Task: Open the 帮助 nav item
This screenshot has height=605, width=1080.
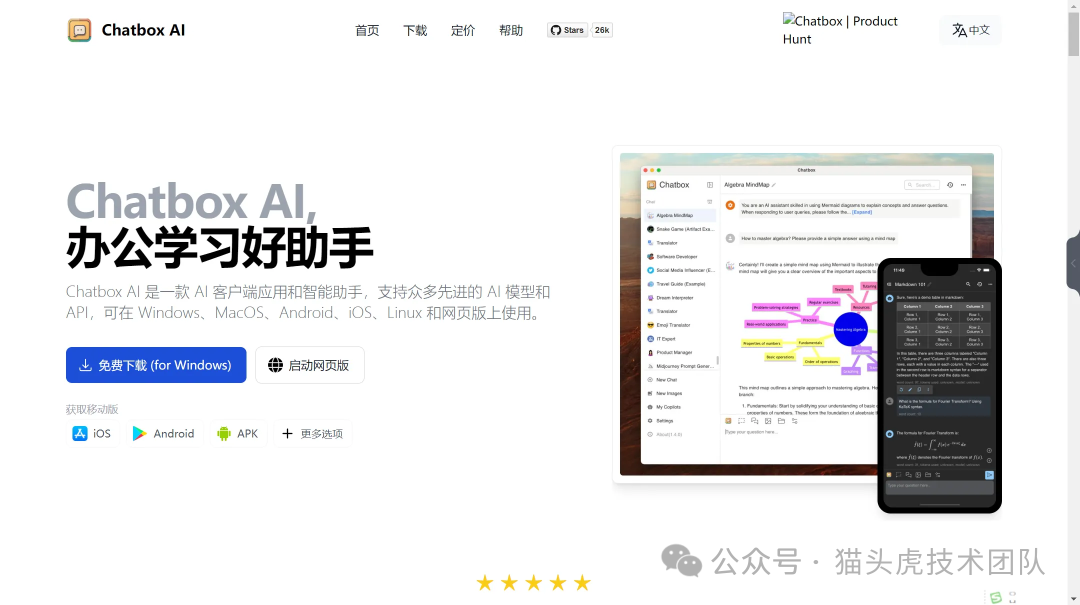Action: tap(511, 30)
